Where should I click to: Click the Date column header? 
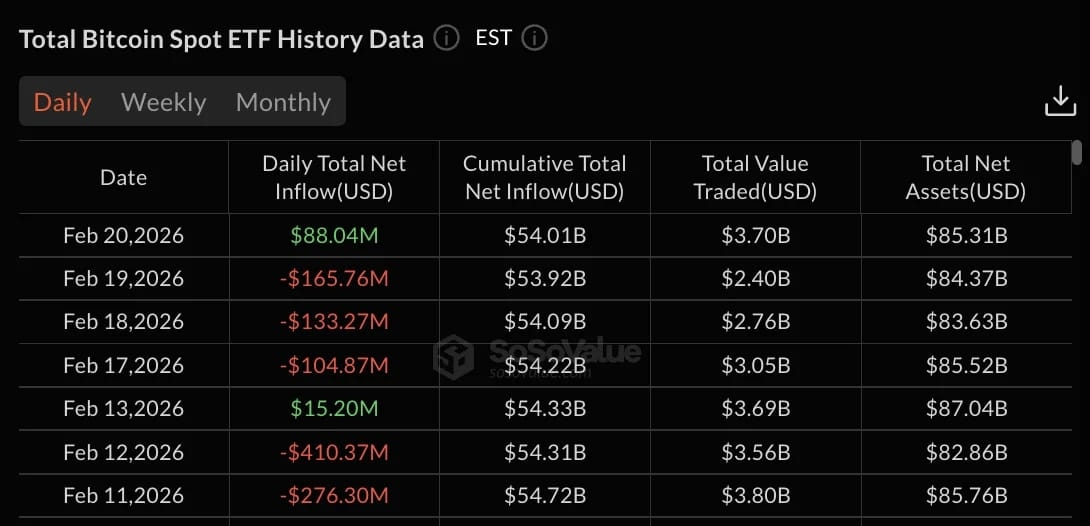pyautogui.click(x=123, y=177)
